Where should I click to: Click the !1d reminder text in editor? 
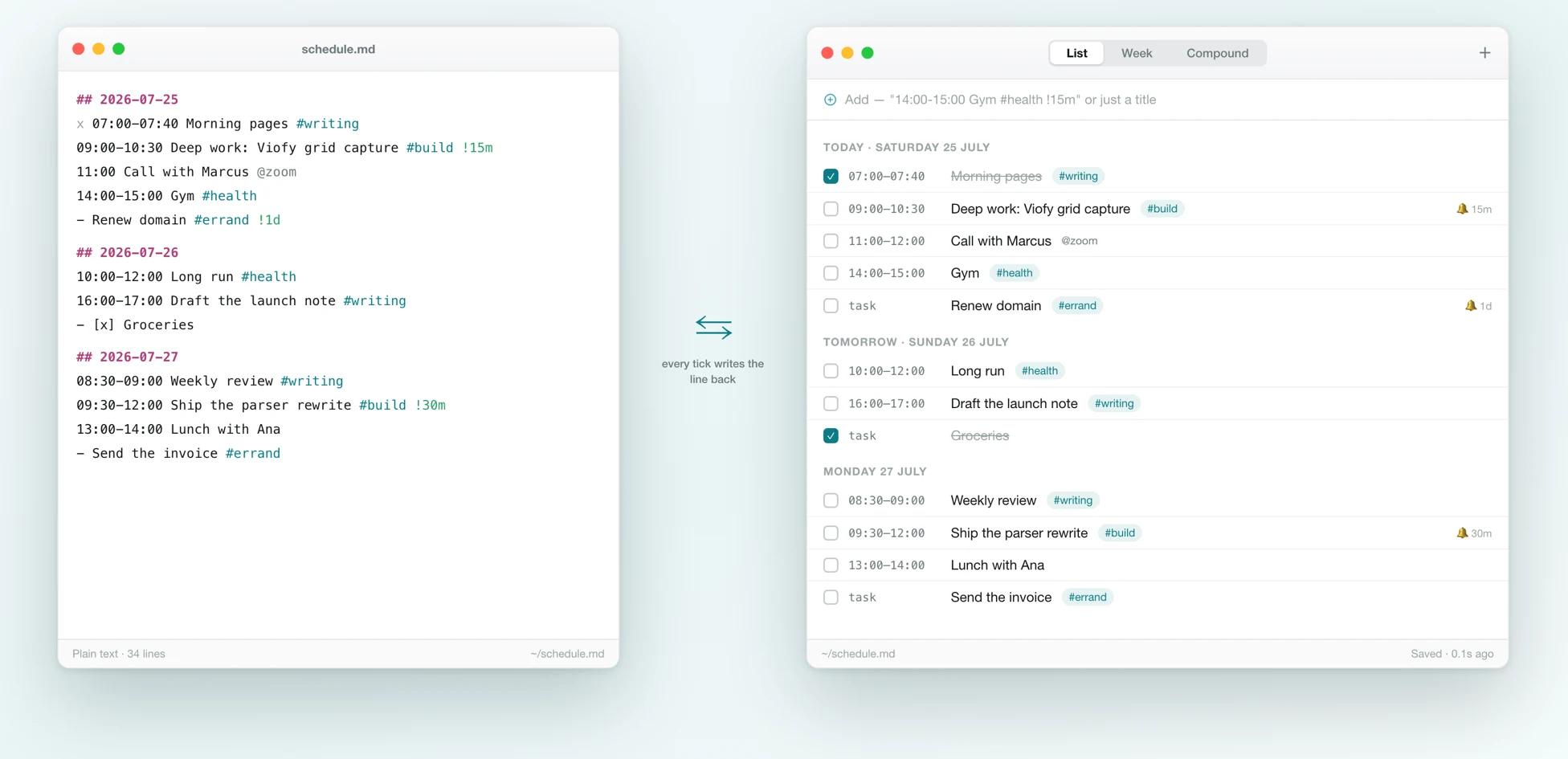[x=269, y=220]
